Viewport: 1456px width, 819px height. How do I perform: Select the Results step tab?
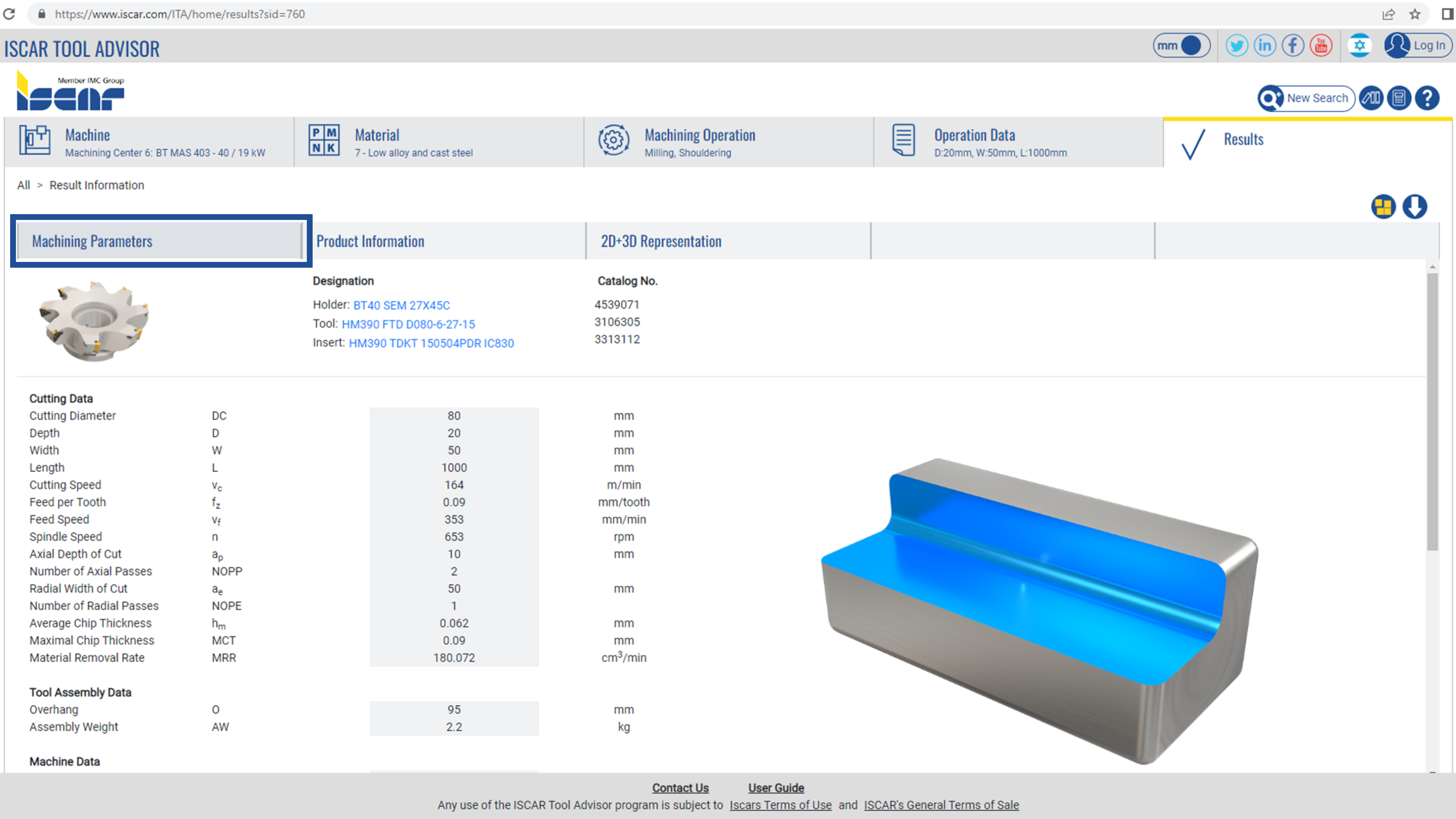click(x=1308, y=142)
